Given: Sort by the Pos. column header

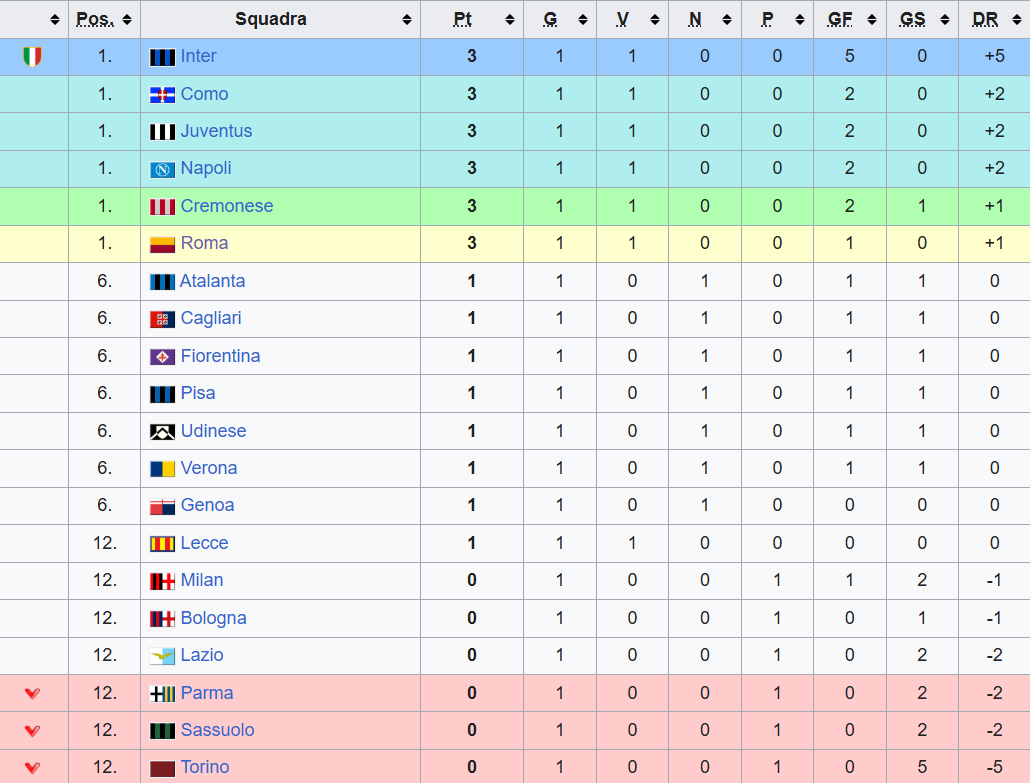Looking at the screenshot, I should point(95,19).
